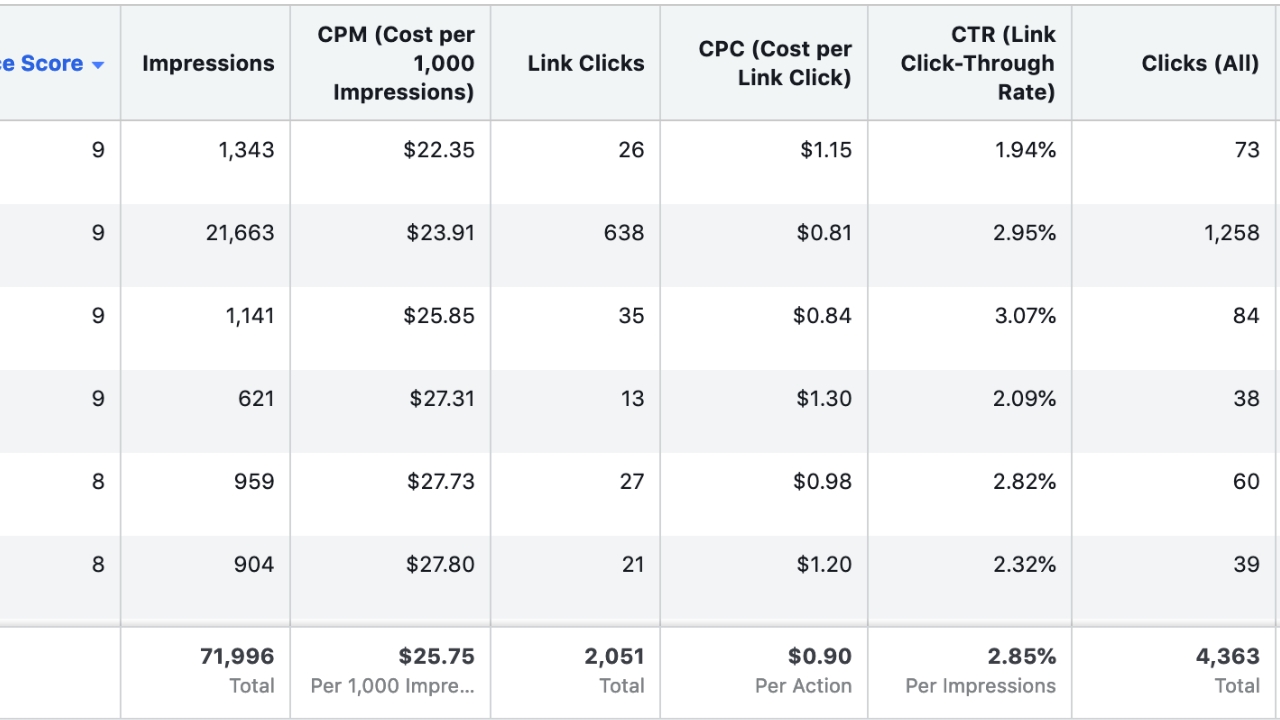Select the 71,996 total impressions cell
Screen dimensions: 1280x720
point(237,657)
